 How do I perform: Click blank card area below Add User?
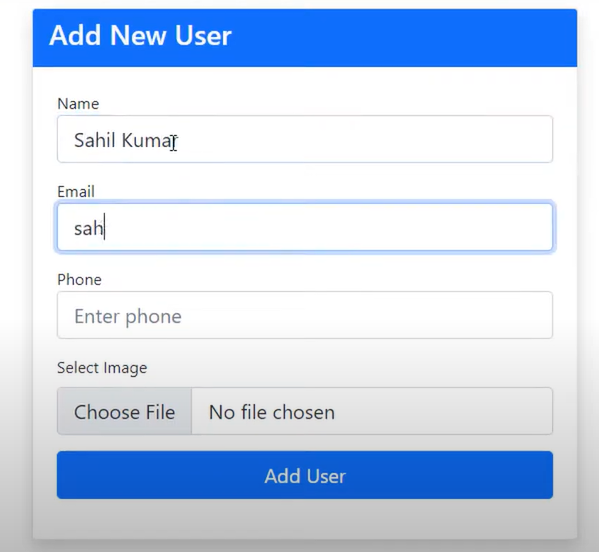(x=304, y=519)
